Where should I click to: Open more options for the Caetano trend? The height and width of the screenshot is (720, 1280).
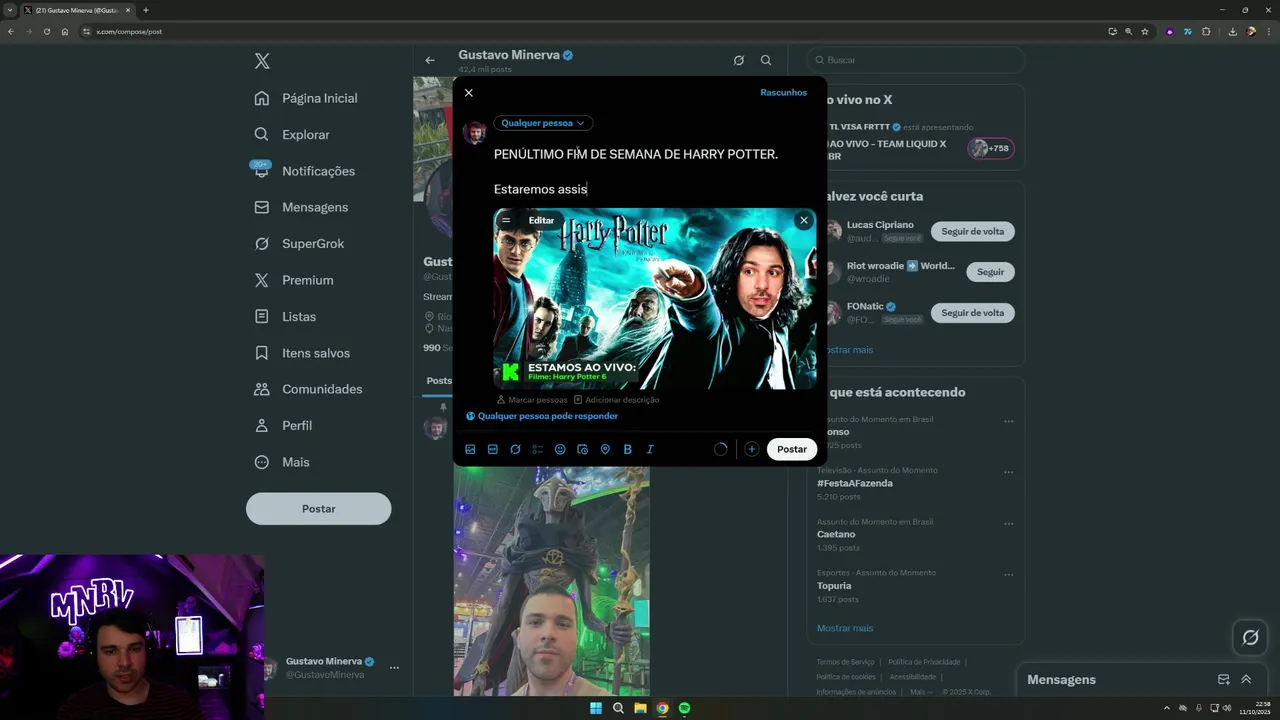point(1008,523)
